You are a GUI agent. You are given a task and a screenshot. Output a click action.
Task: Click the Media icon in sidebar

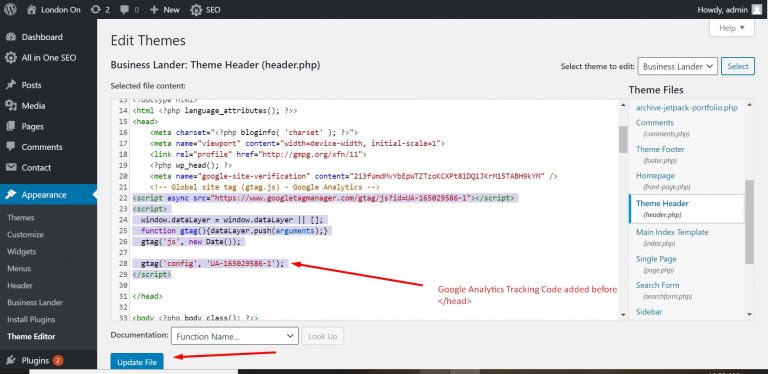[11, 106]
